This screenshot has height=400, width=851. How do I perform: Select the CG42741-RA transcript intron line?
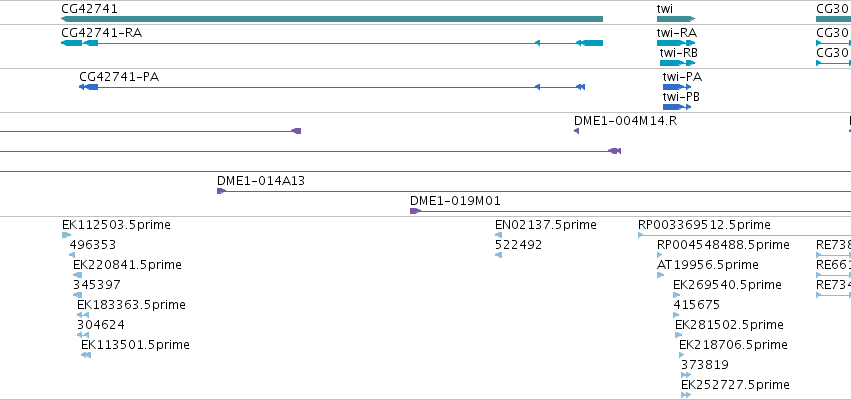click(332, 43)
